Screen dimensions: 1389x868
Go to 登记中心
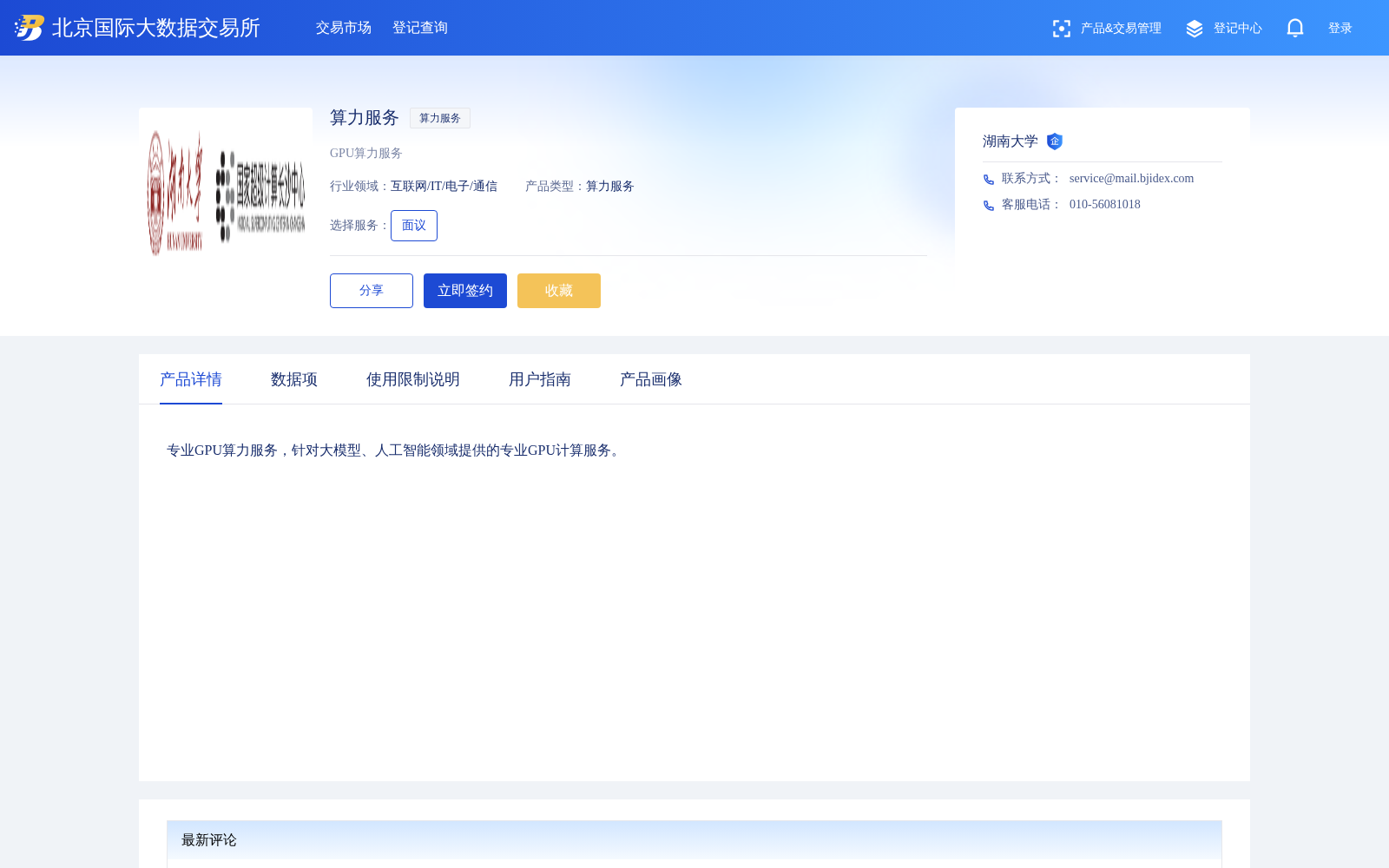tap(1238, 29)
